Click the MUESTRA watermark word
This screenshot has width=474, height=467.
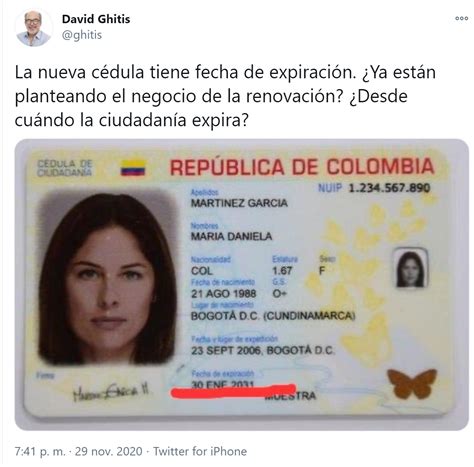(x=291, y=396)
